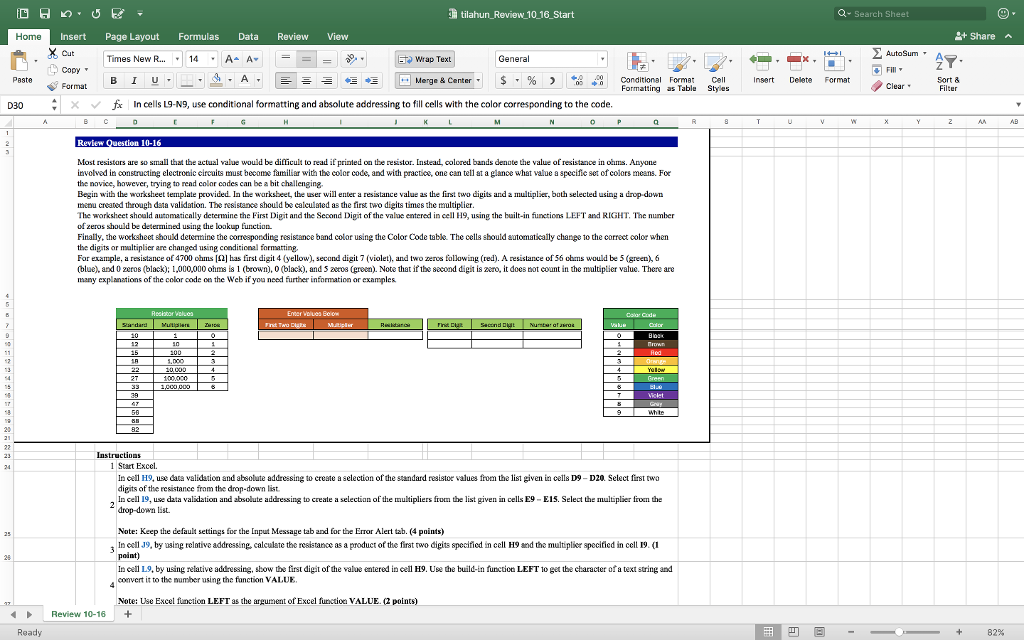Viewport: 1024px width, 640px height.
Task: Increase font size with the larger A icon
Action: (231, 59)
